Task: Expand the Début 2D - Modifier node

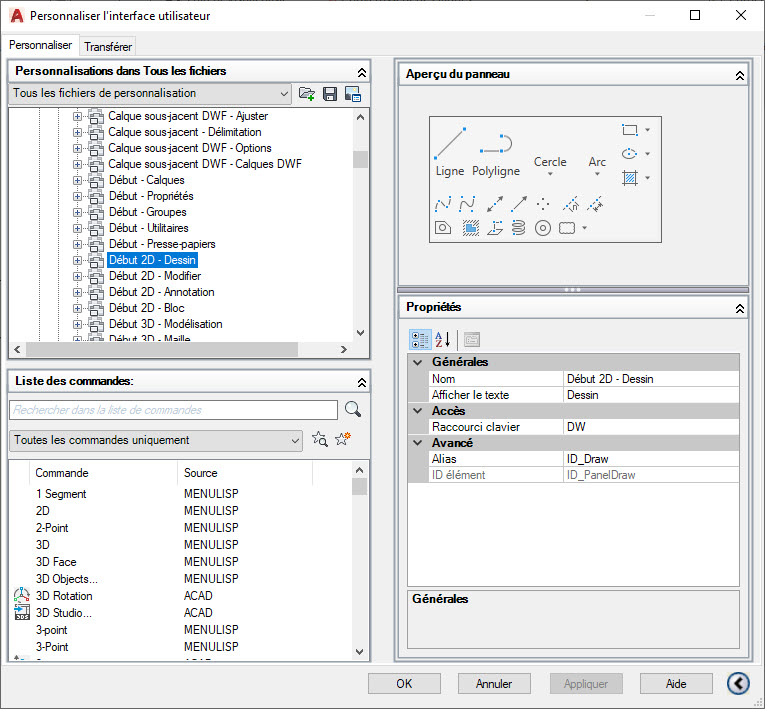Action: pyautogui.click(x=78, y=276)
